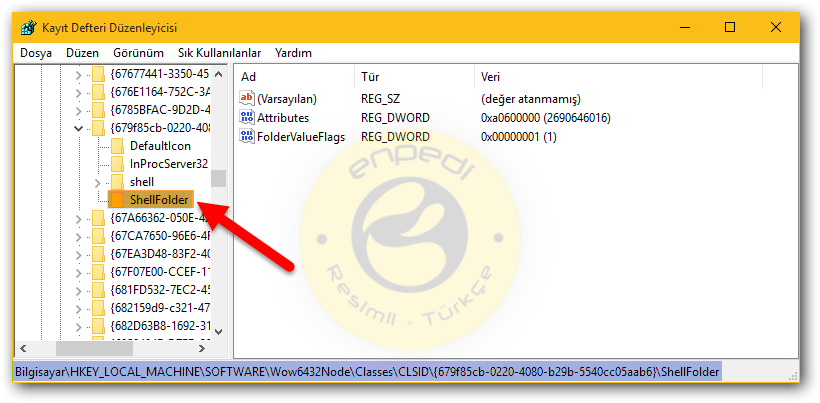820x403 pixels.
Task: Click the (Varsayılan) string value icon
Action: click(x=246, y=98)
